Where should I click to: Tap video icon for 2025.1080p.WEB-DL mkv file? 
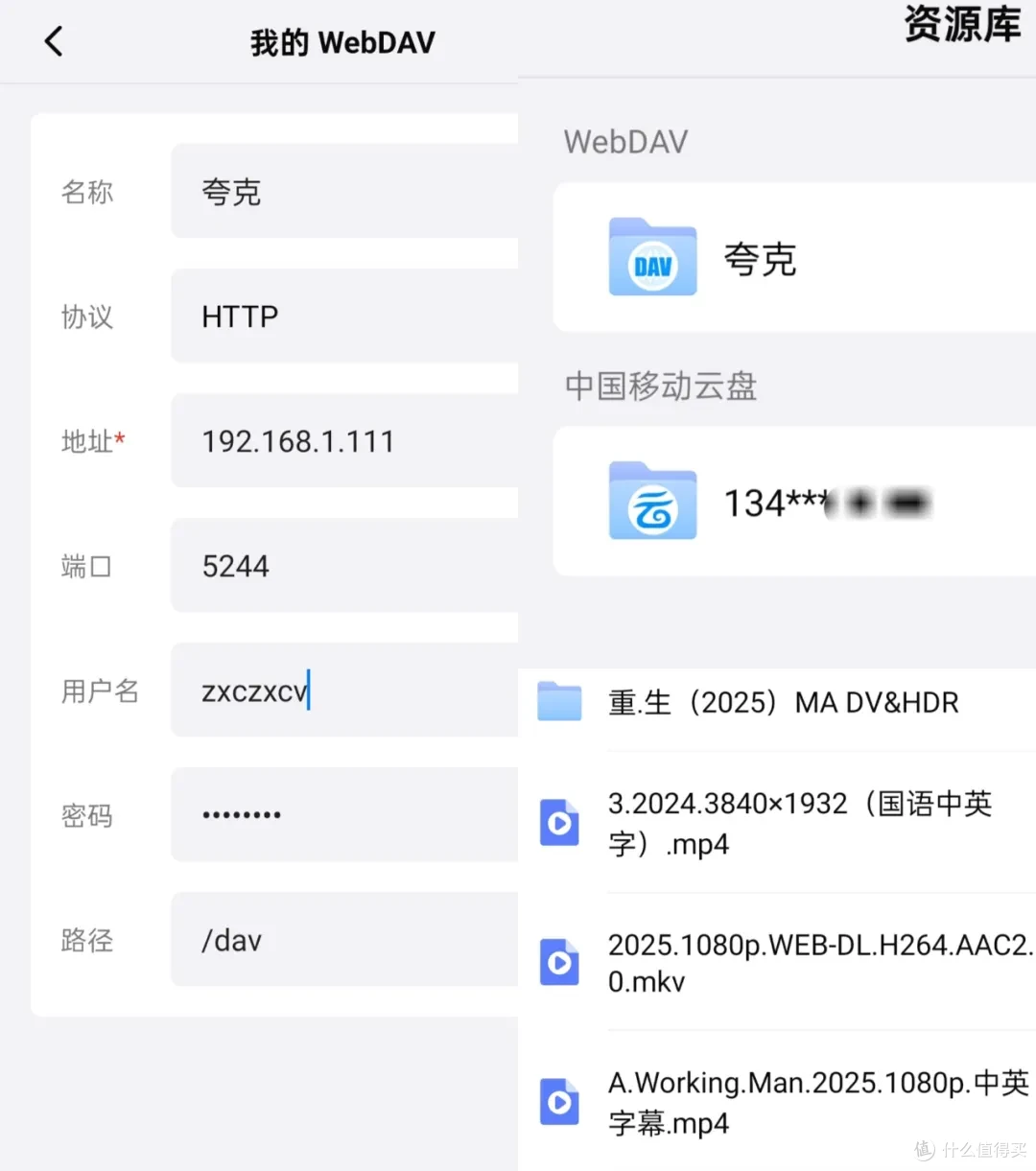tap(559, 962)
